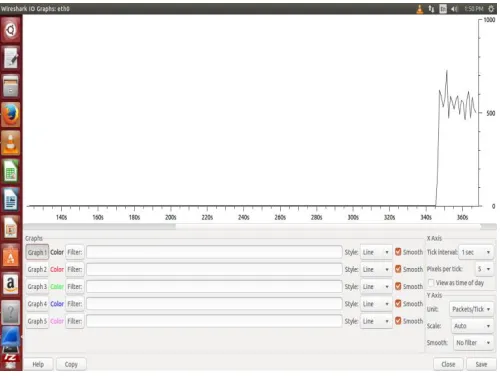Viewport: 500px width, 380px height.
Task: Click the Help button
Action: [38, 364]
